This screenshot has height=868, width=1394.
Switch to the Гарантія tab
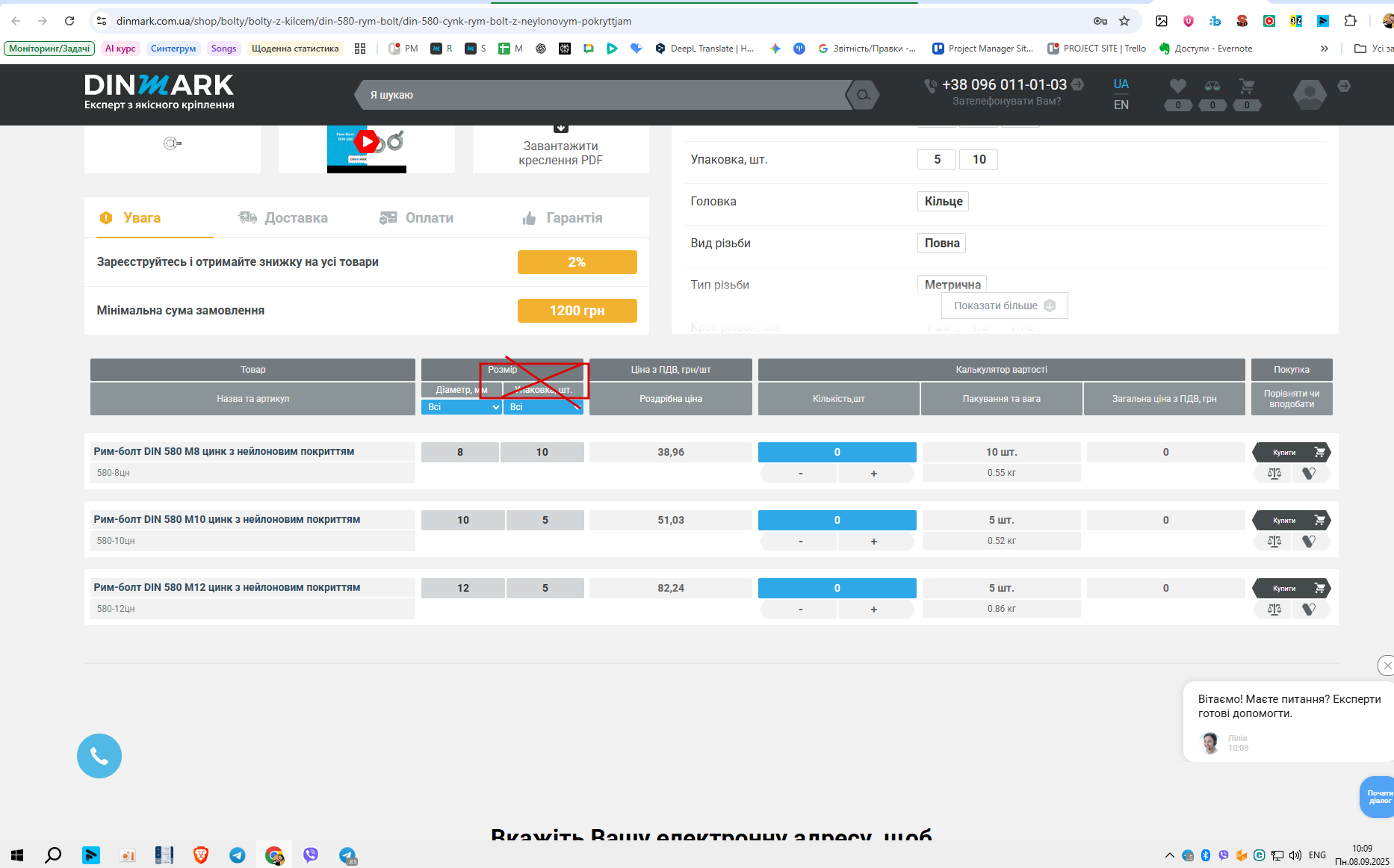pos(562,218)
